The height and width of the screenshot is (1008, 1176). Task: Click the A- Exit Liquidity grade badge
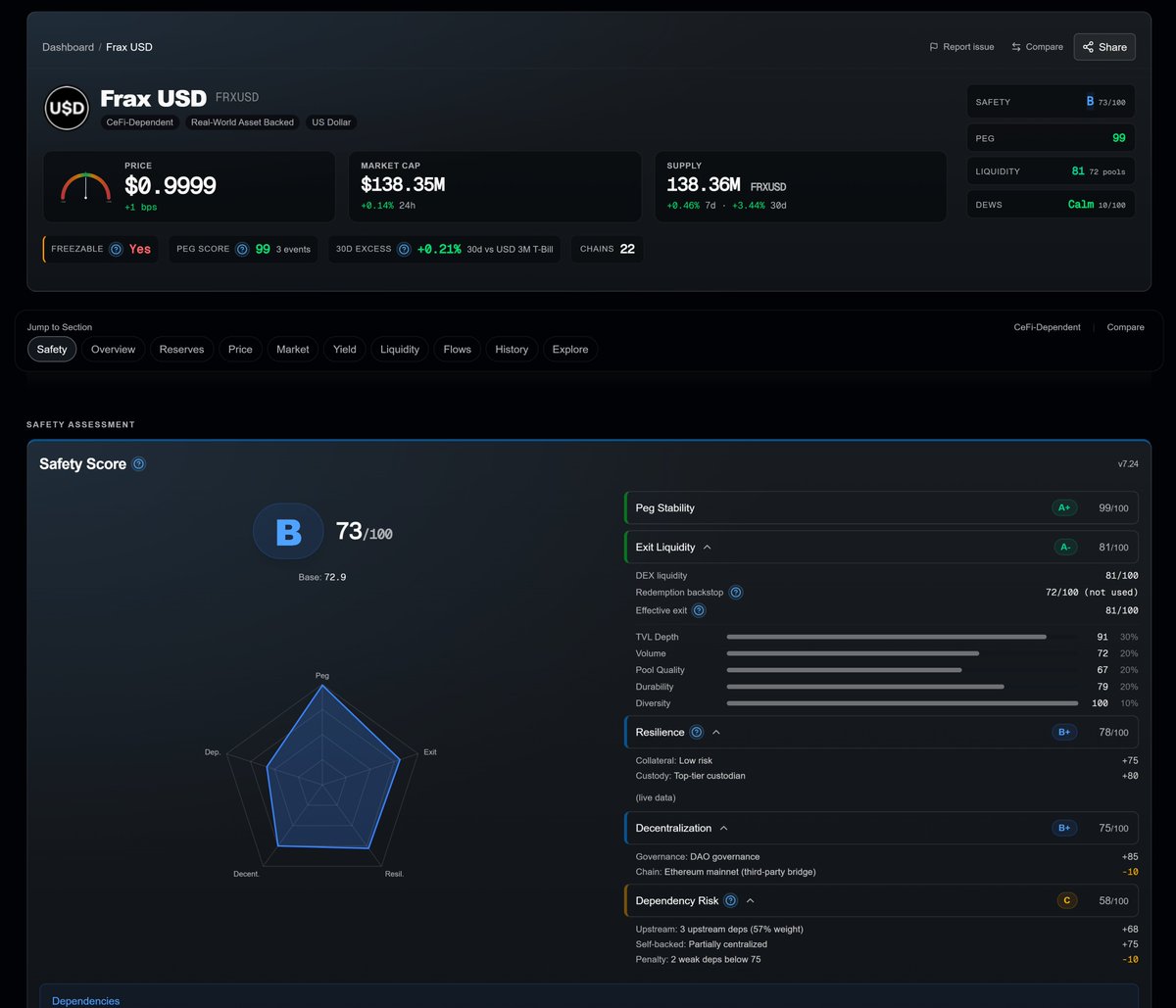(1064, 547)
